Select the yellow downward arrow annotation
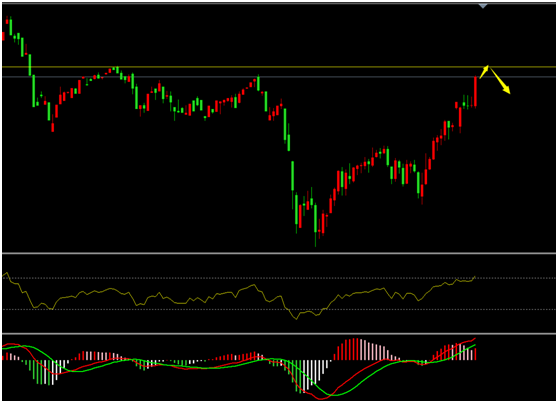This screenshot has height=403, width=558. 500,80
